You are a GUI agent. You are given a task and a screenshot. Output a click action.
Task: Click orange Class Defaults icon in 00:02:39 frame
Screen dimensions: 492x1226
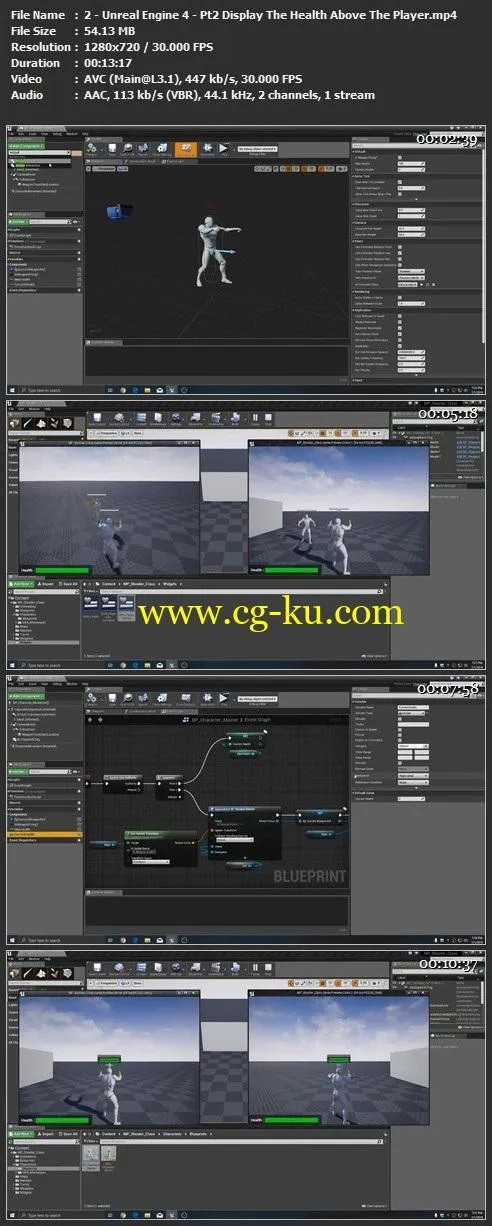pyautogui.click(x=187, y=148)
